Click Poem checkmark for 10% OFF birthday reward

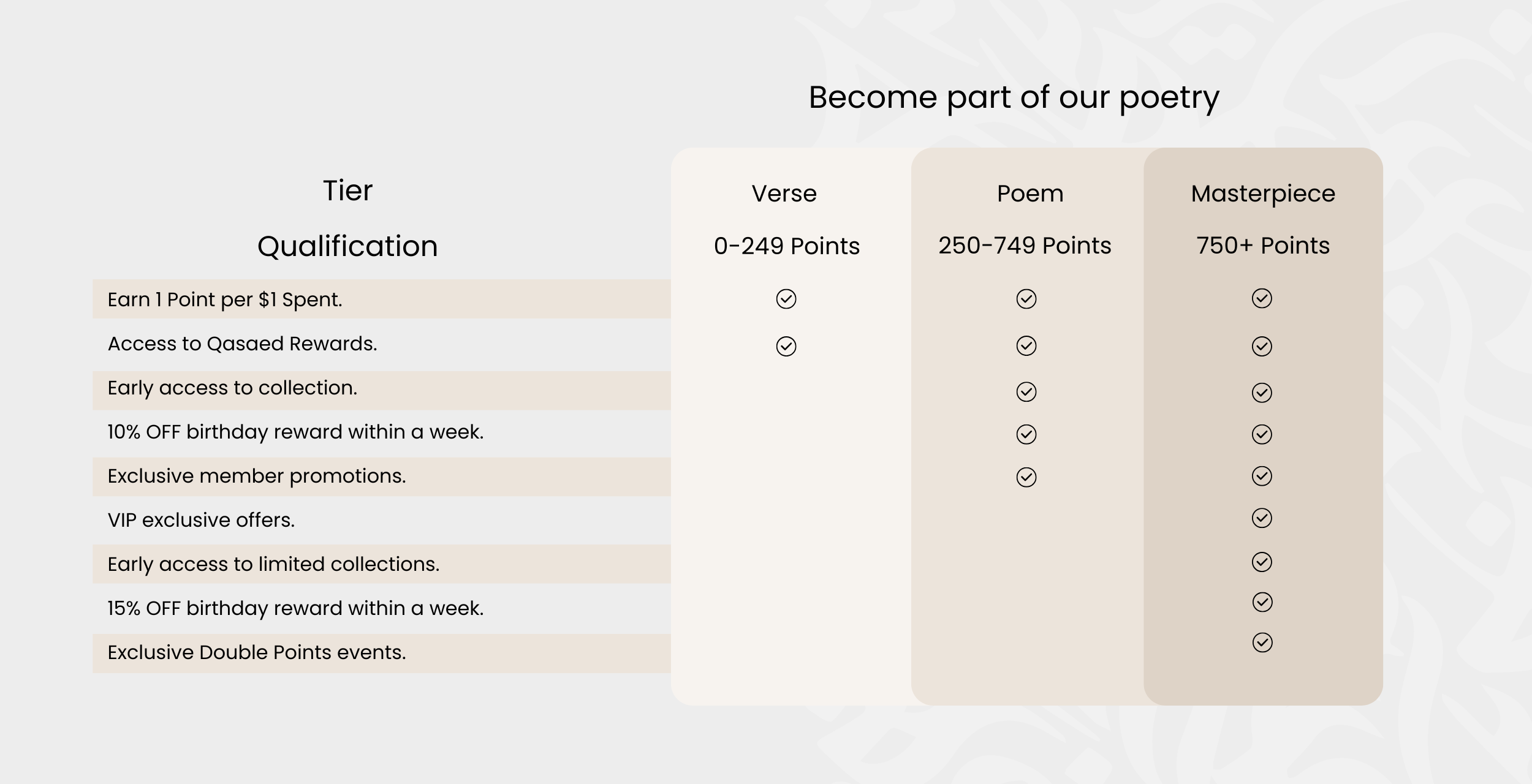(x=1026, y=434)
